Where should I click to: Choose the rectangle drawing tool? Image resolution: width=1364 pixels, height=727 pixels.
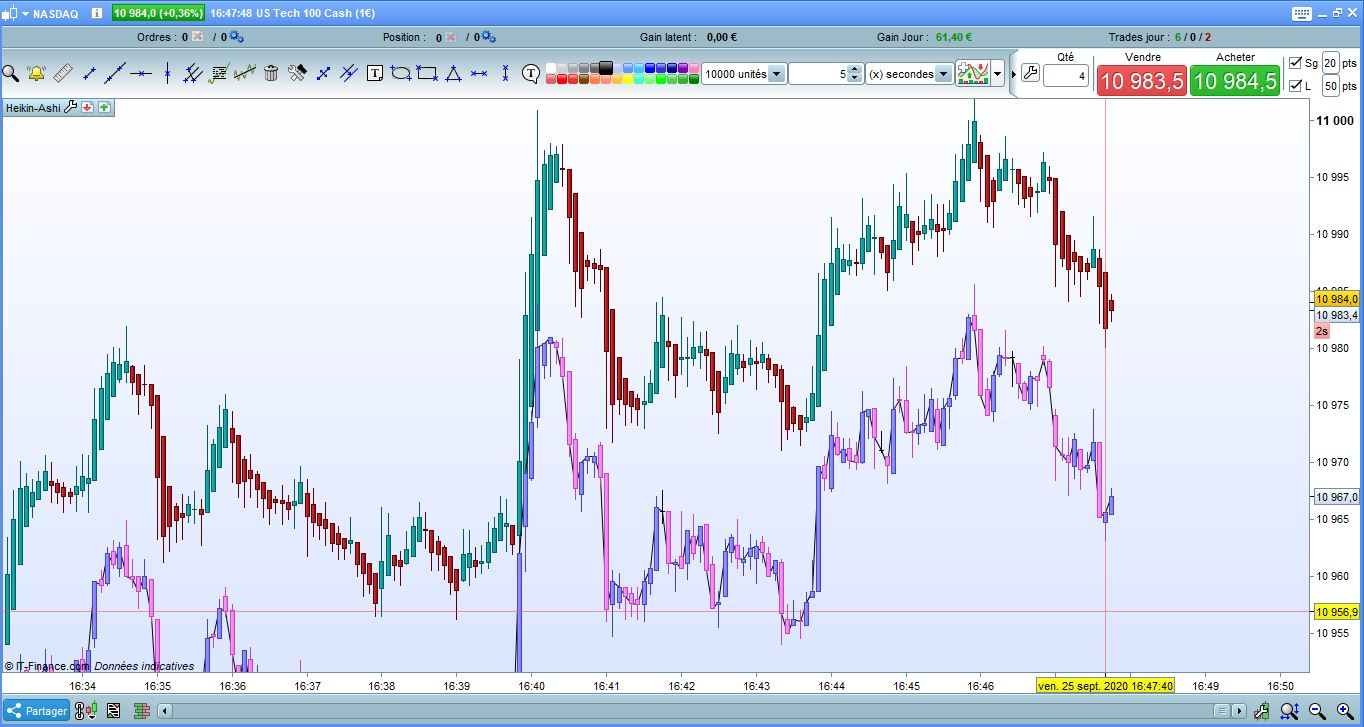pos(427,73)
